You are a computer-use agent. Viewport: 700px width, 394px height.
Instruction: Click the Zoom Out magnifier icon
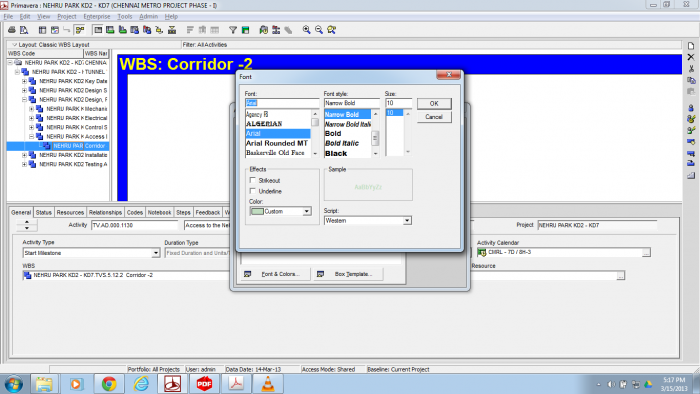[319, 30]
